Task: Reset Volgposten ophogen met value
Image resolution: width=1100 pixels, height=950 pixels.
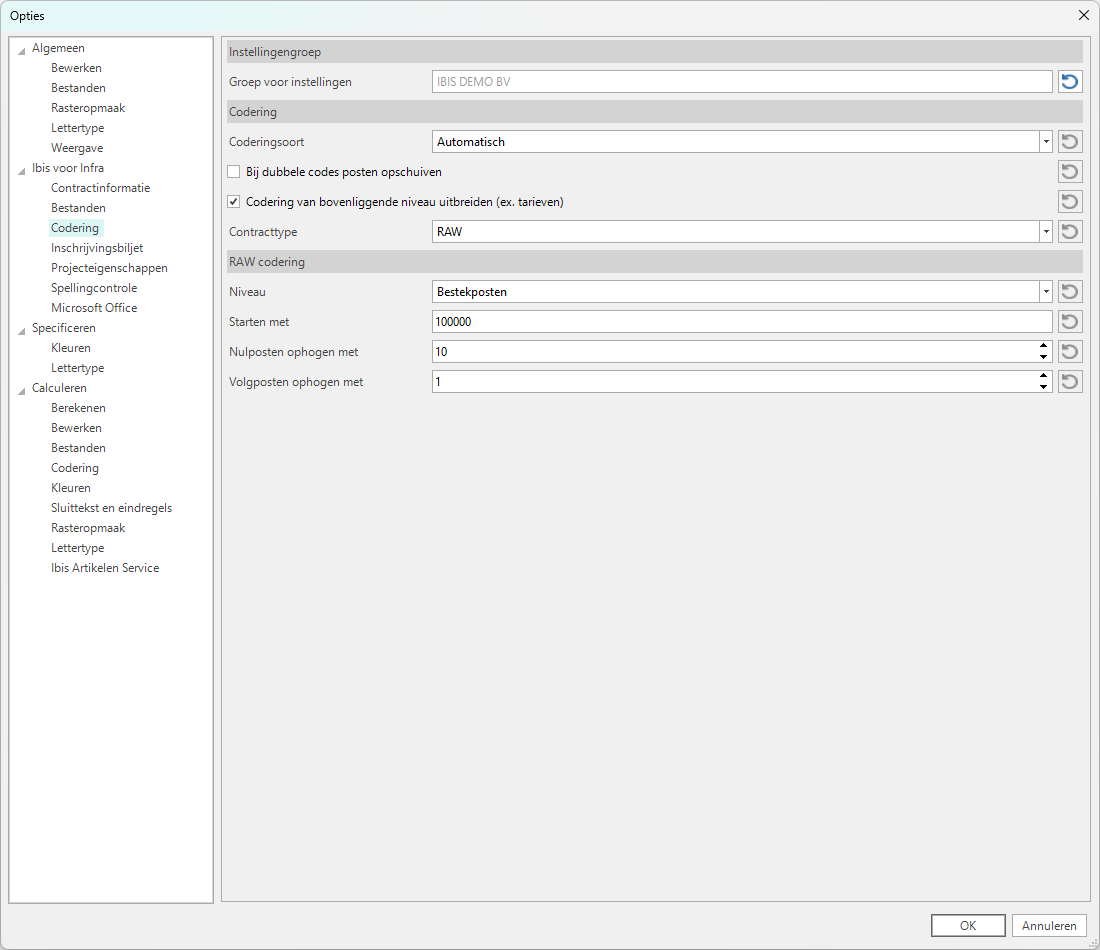Action: pos(1070,382)
